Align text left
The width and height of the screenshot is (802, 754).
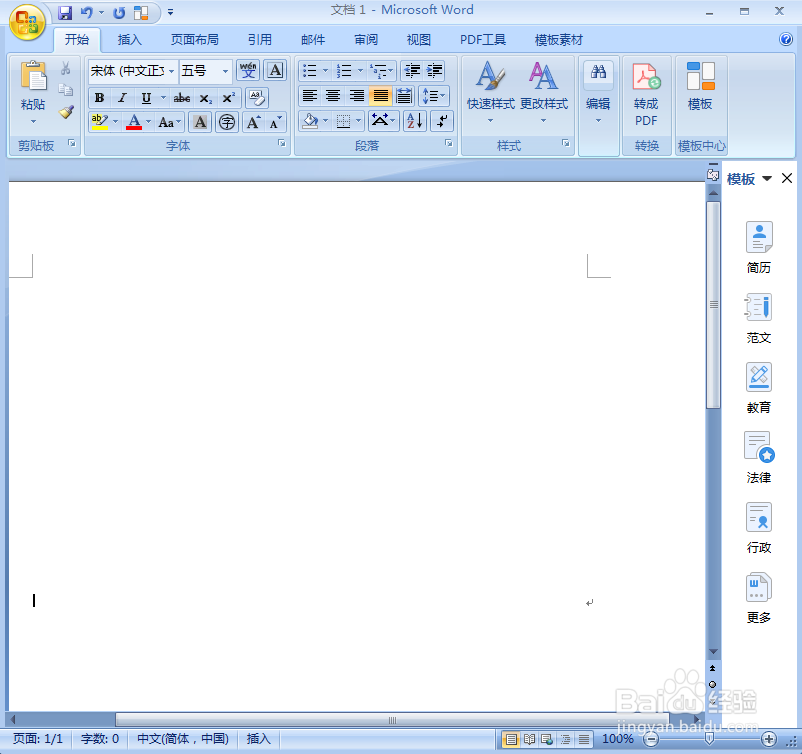(x=309, y=96)
